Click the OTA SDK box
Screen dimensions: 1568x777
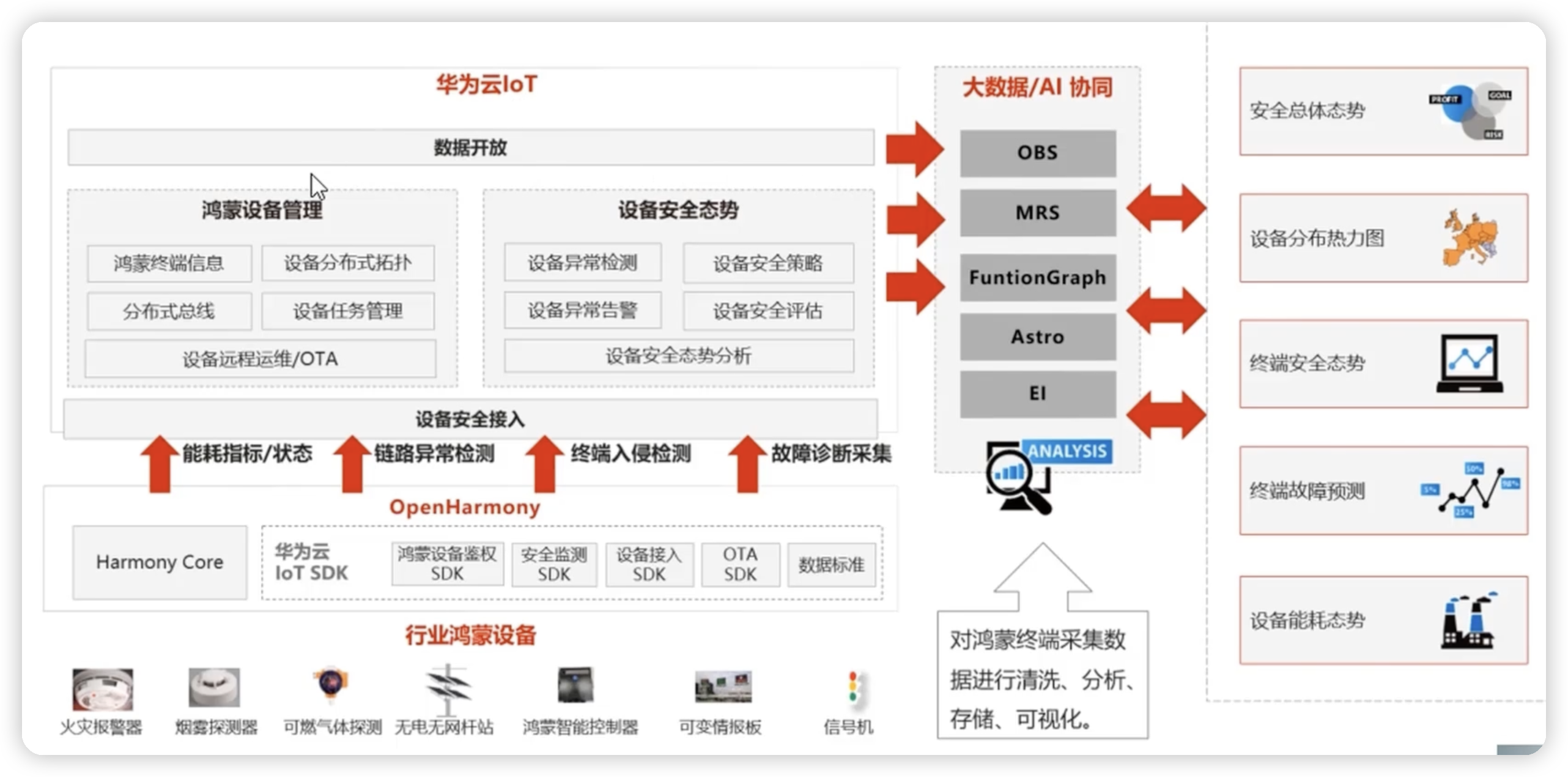pos(740,564)
